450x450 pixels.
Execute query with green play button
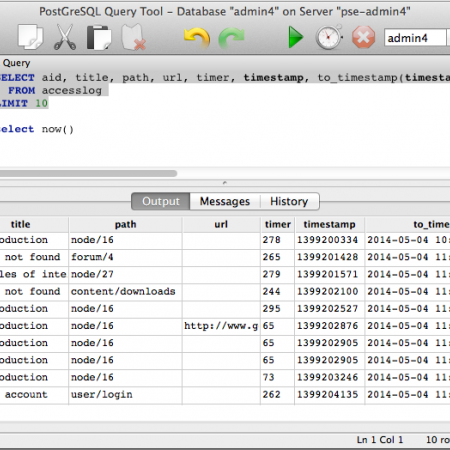(x=296, y=37)
